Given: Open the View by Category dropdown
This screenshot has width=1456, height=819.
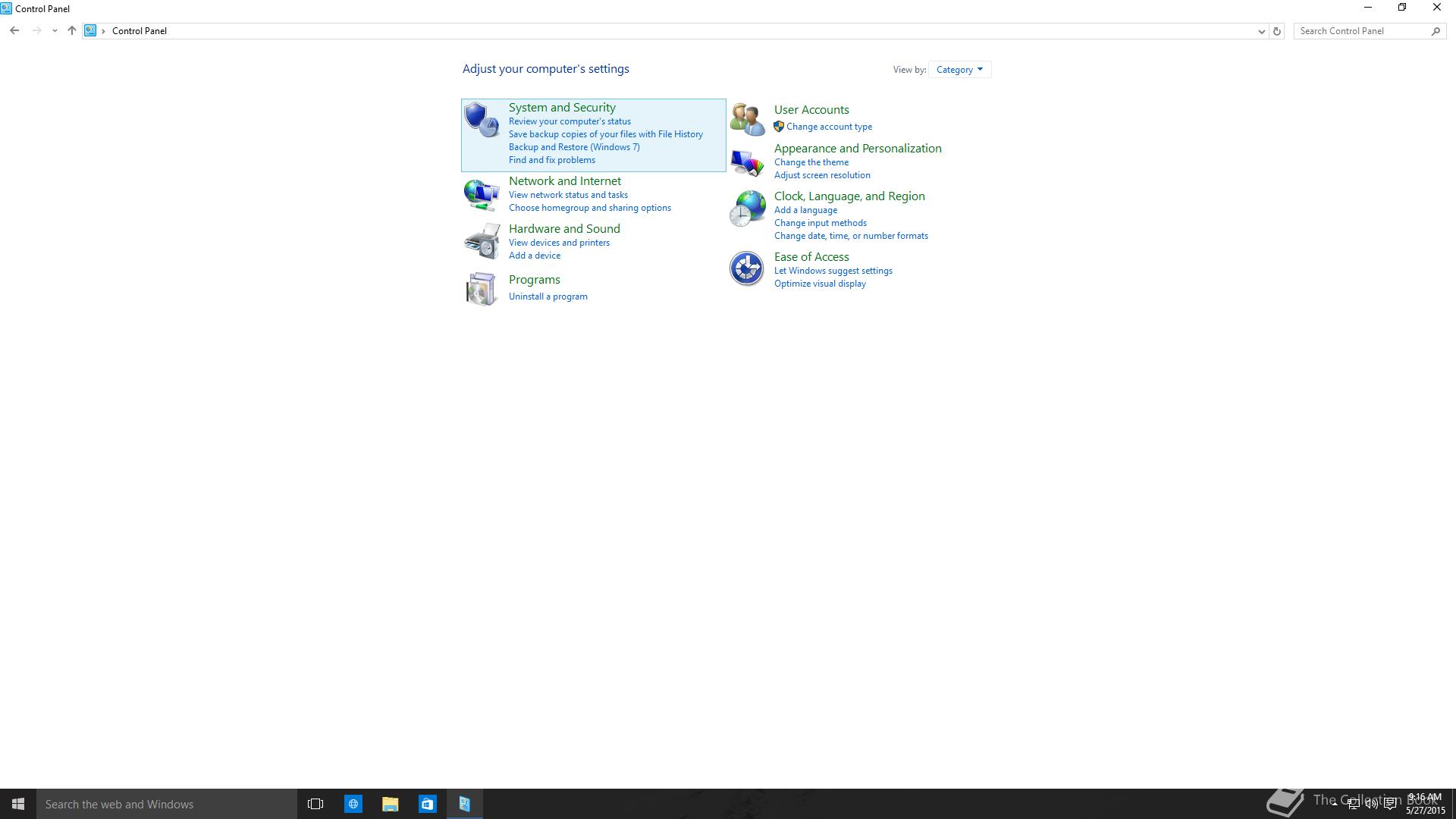Looking at the screenshot, I should click(x=959, y=70).
